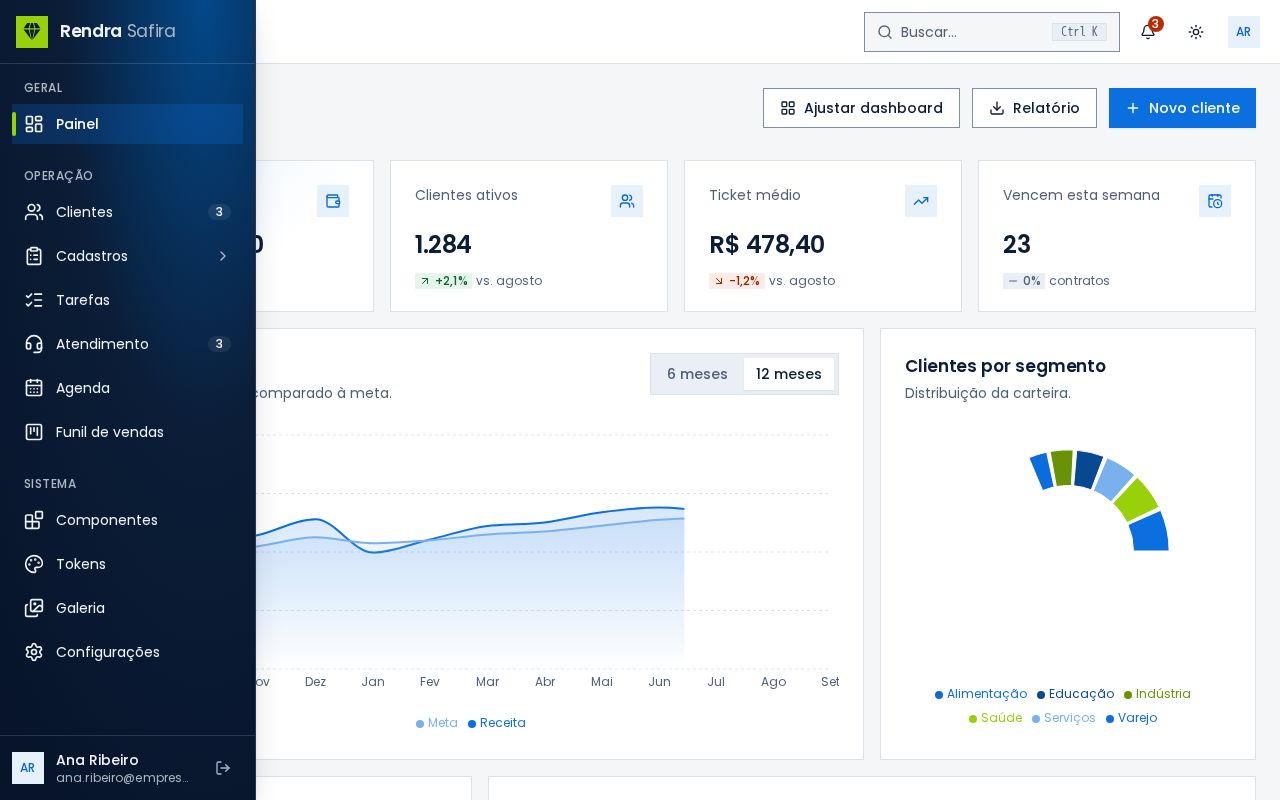Click the Componentes icon in sidebar
Image resolution: width=1280 pixels, height=800 pixels.
click(x=34, y=520)
